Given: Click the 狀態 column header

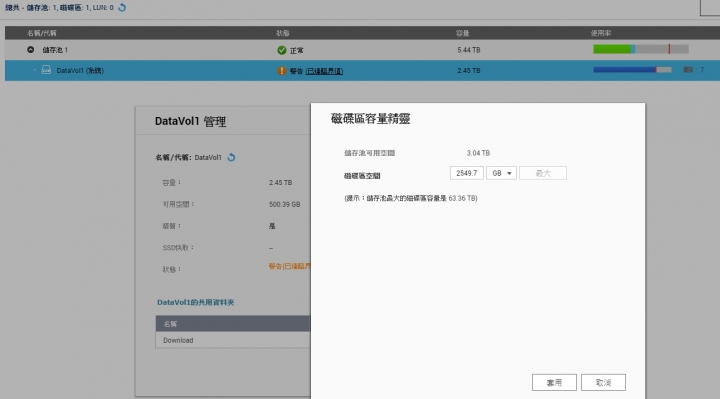Looking at the screenshot, I should pos(282,33).
